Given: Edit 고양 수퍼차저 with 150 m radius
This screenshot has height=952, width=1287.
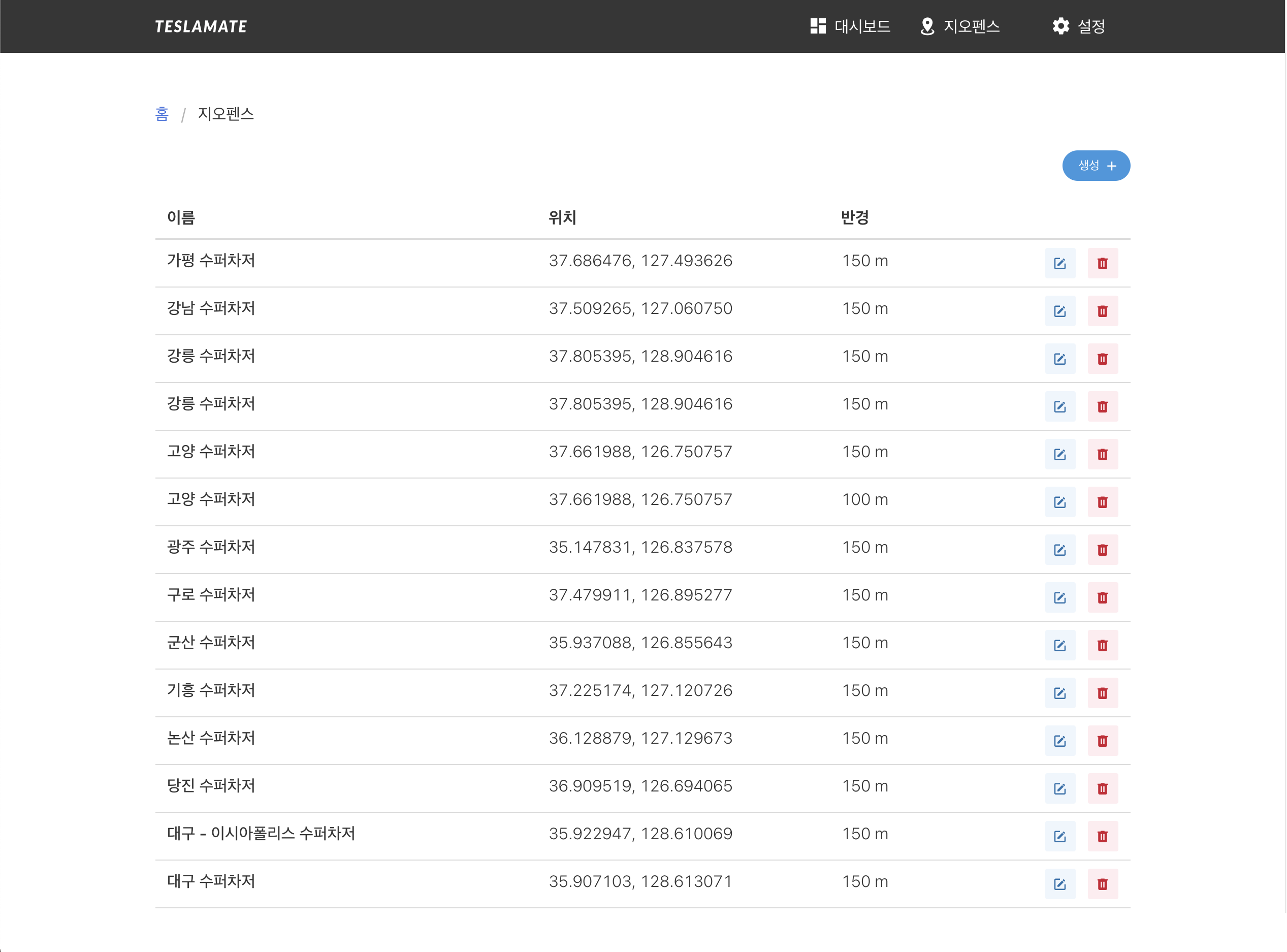Looking at the screenshot, I should (x=1060, y=454).
